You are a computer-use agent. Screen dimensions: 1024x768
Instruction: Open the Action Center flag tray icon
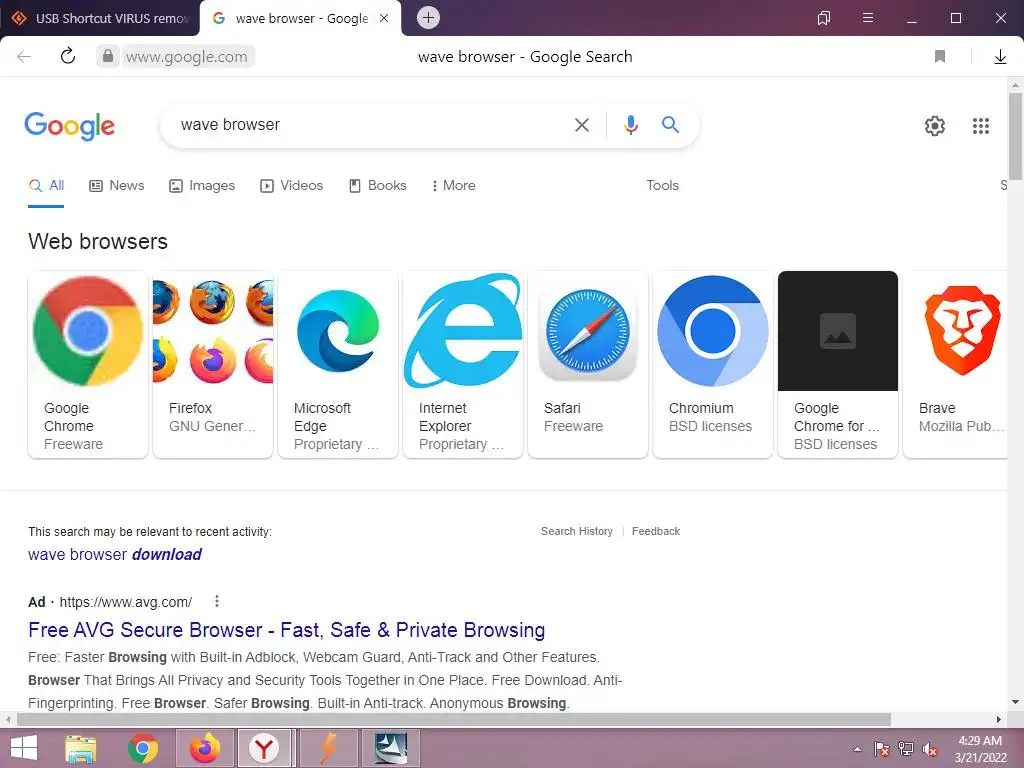coord(882,749)
